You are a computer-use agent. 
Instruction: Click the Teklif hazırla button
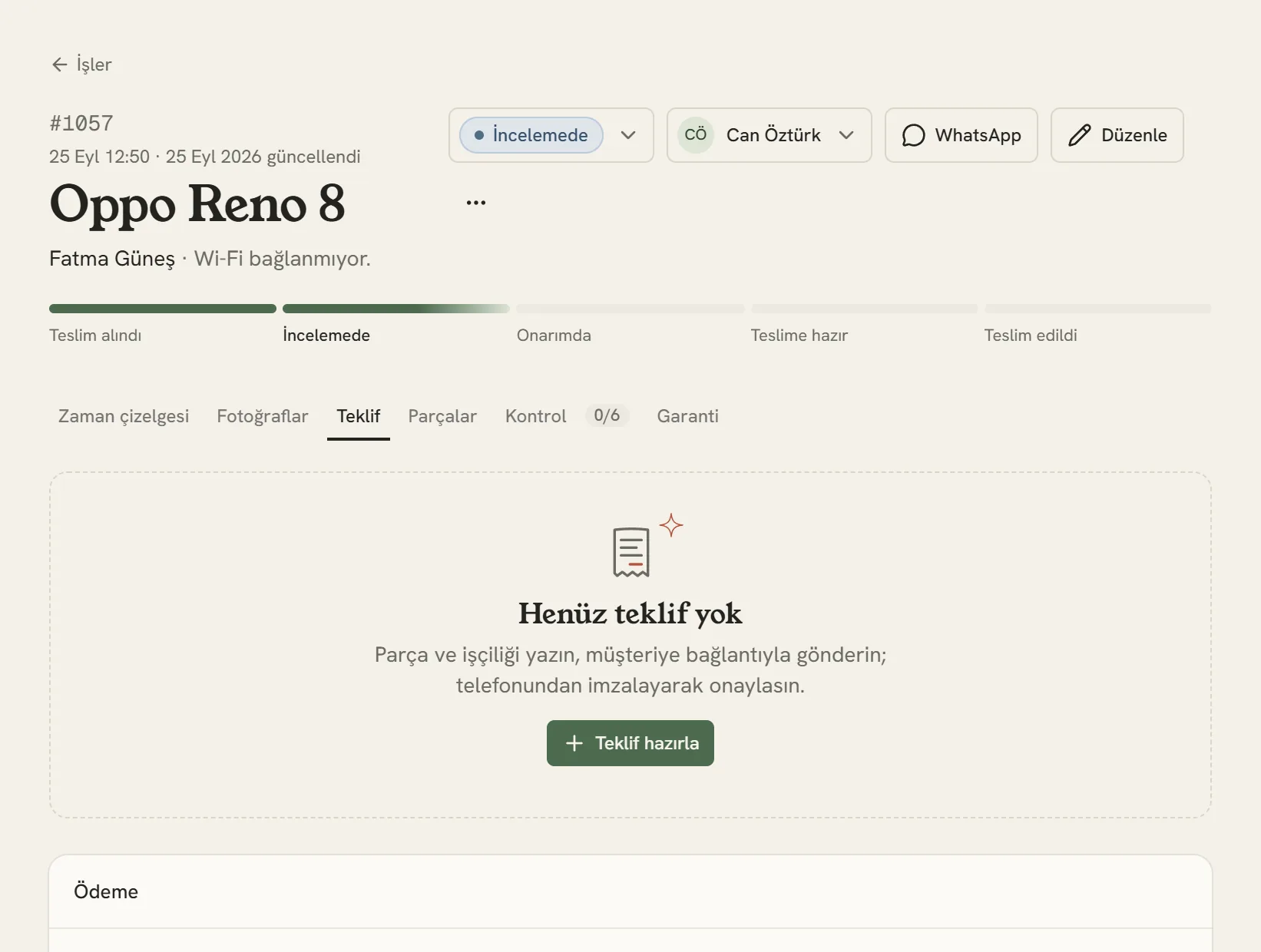click(x=630, y=743)
